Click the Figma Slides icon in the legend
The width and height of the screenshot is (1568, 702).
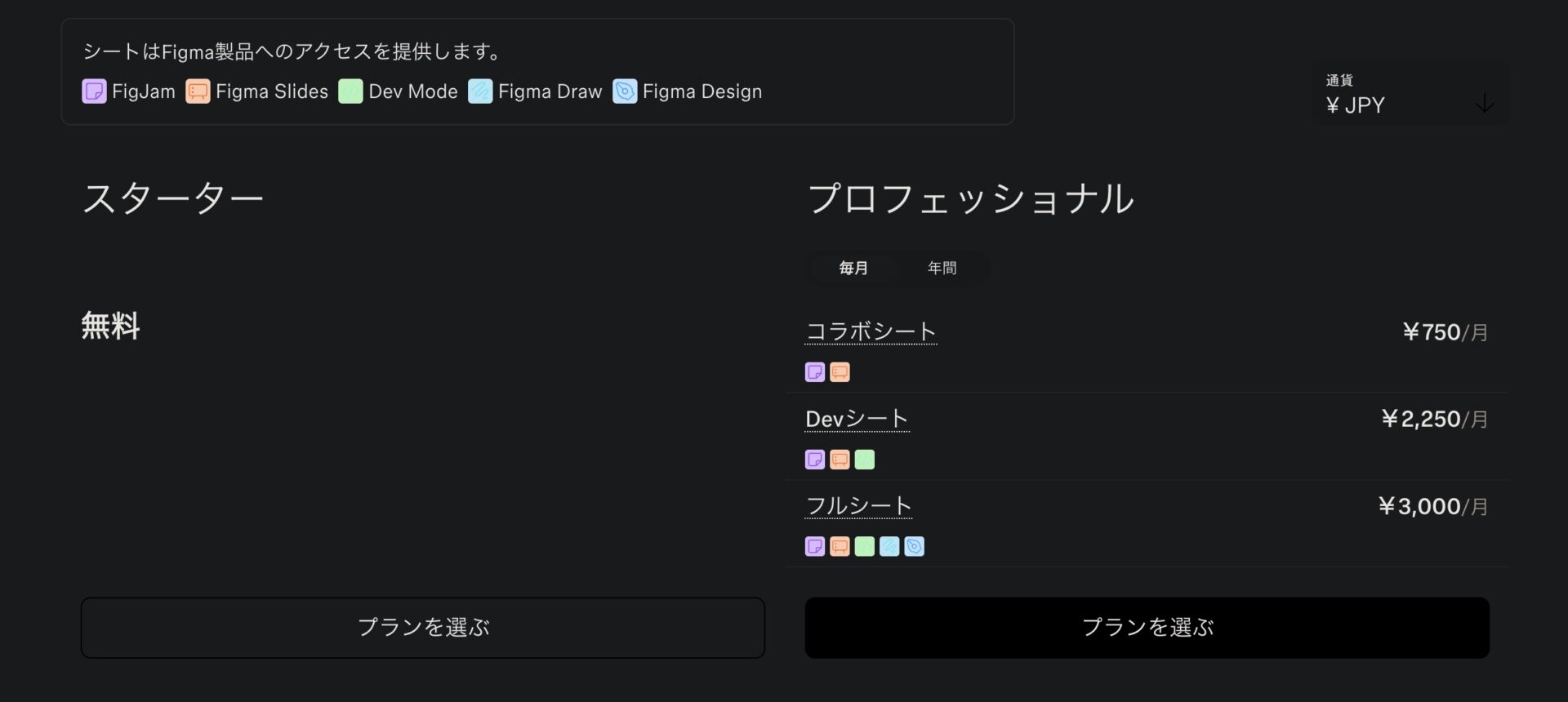pos(198,91)
